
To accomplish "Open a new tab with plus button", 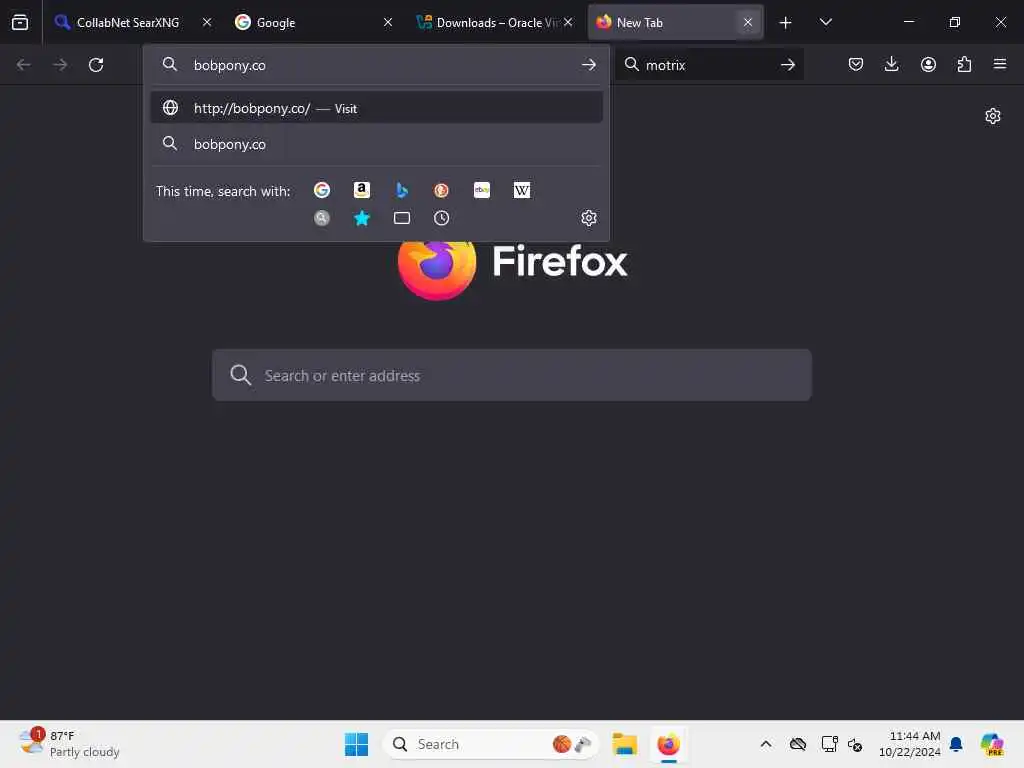I will coord(785,23).
